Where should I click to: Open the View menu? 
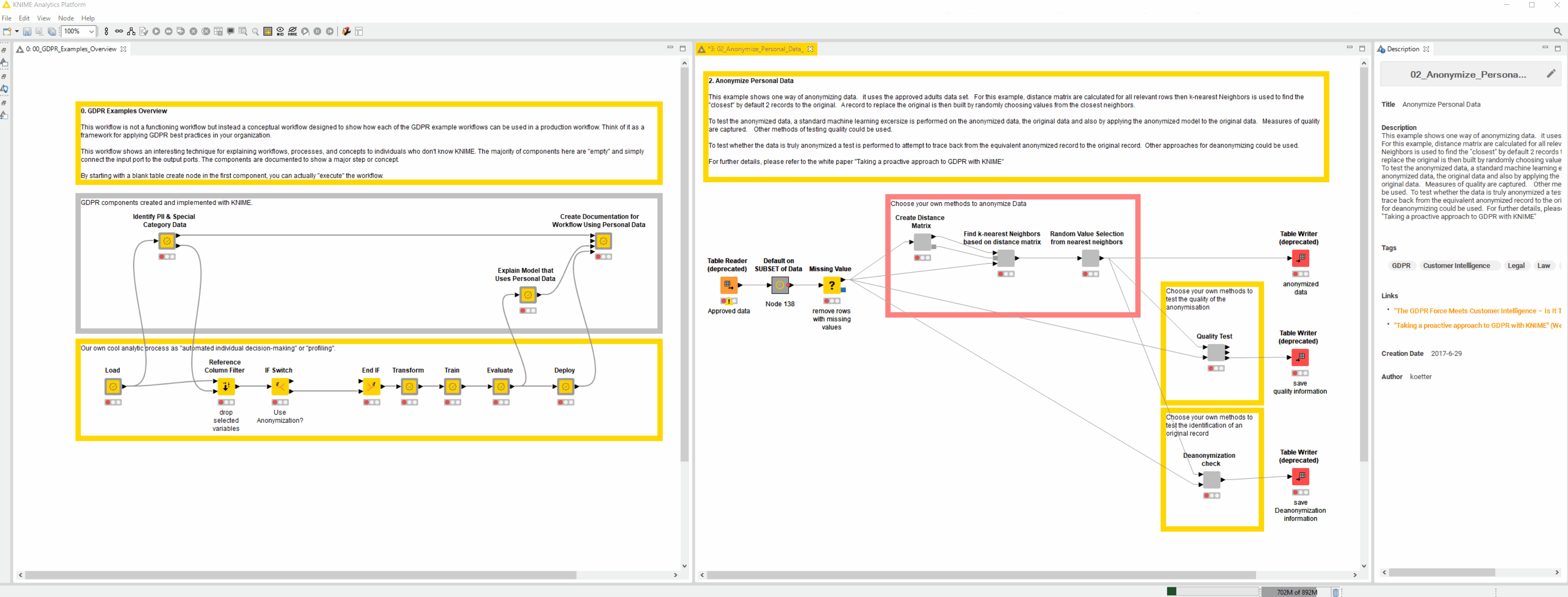[x=44, y=18]
